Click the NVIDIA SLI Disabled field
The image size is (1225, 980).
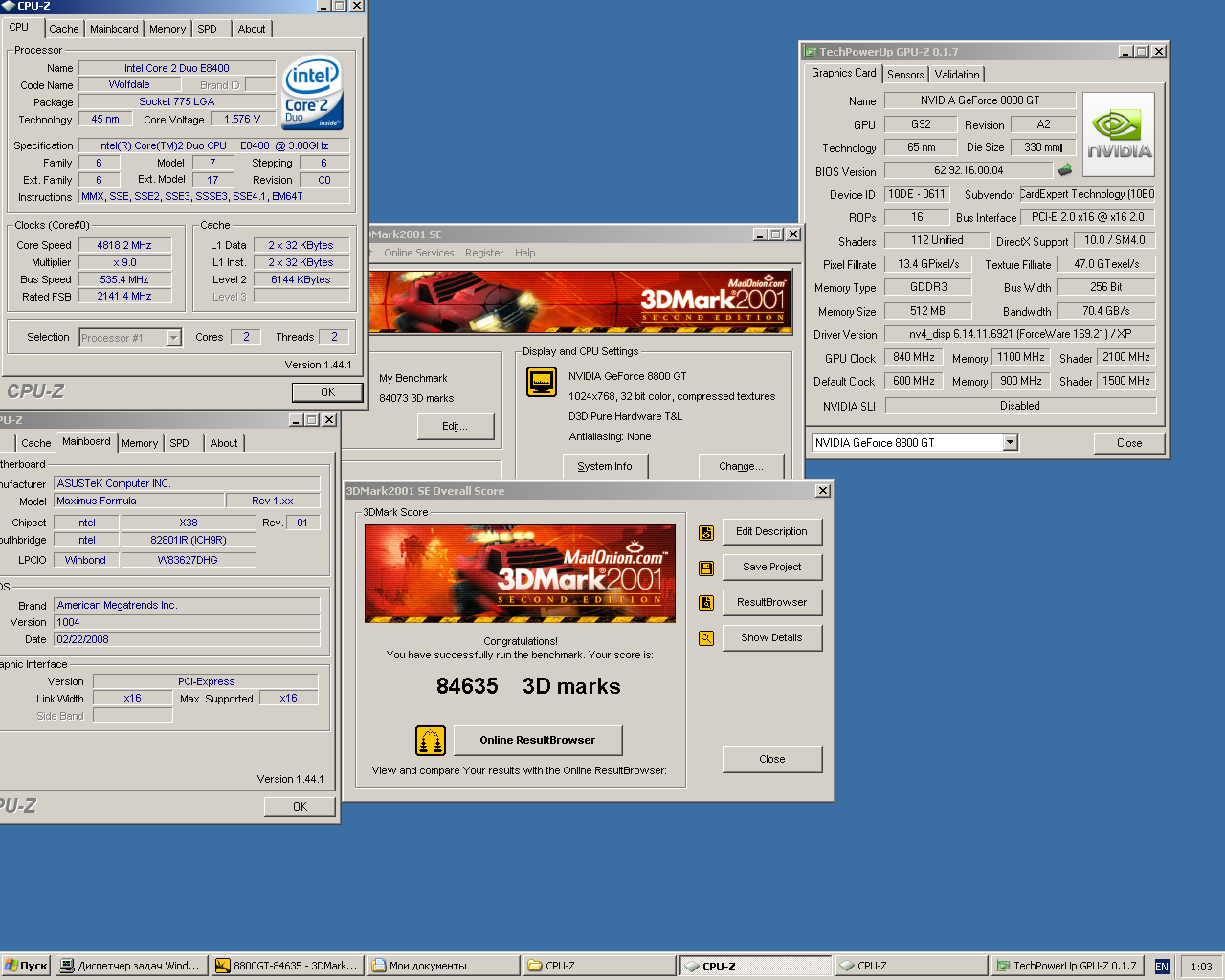(x=1020, y=406)
